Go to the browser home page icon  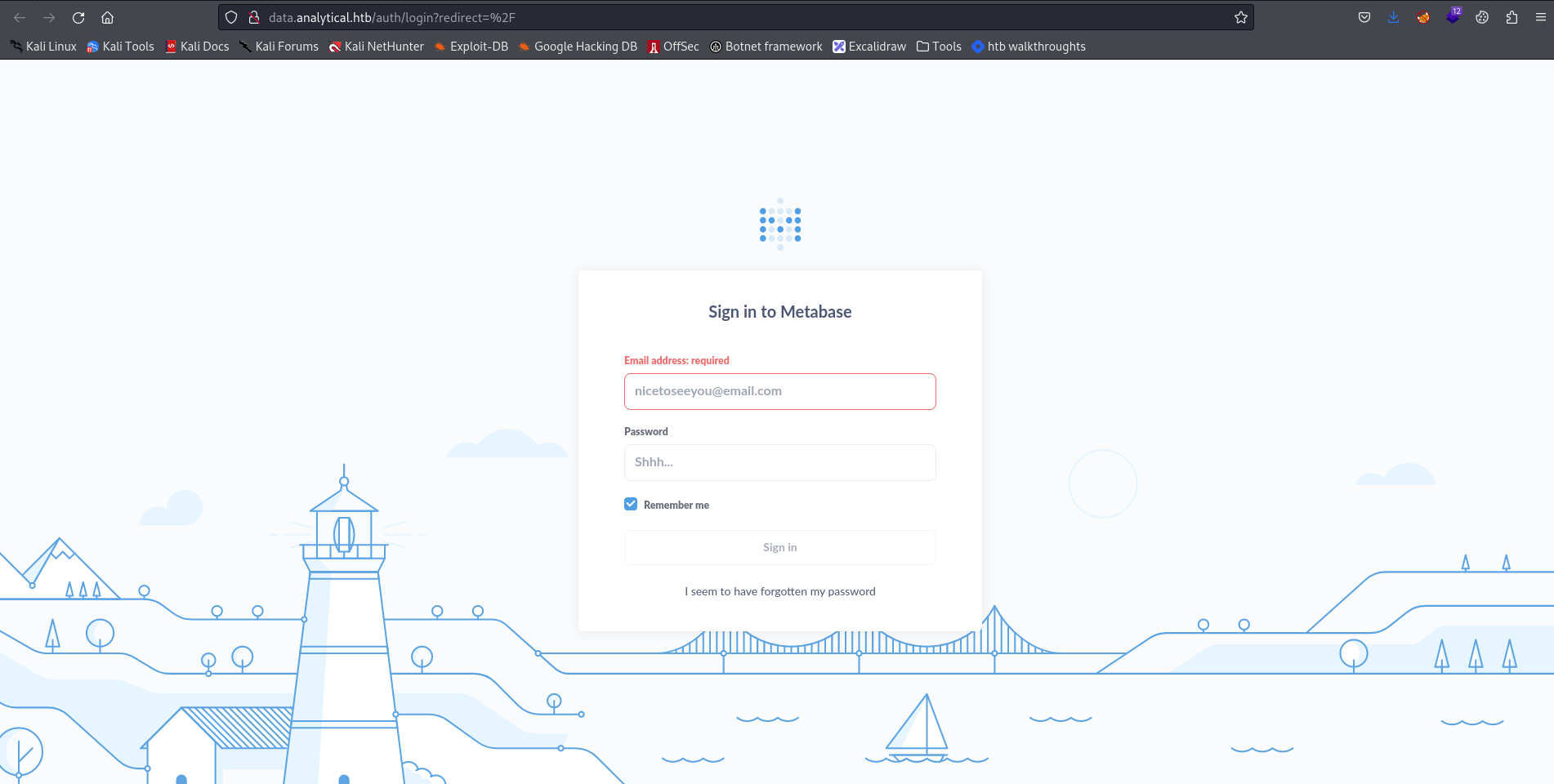click(107, 17)
